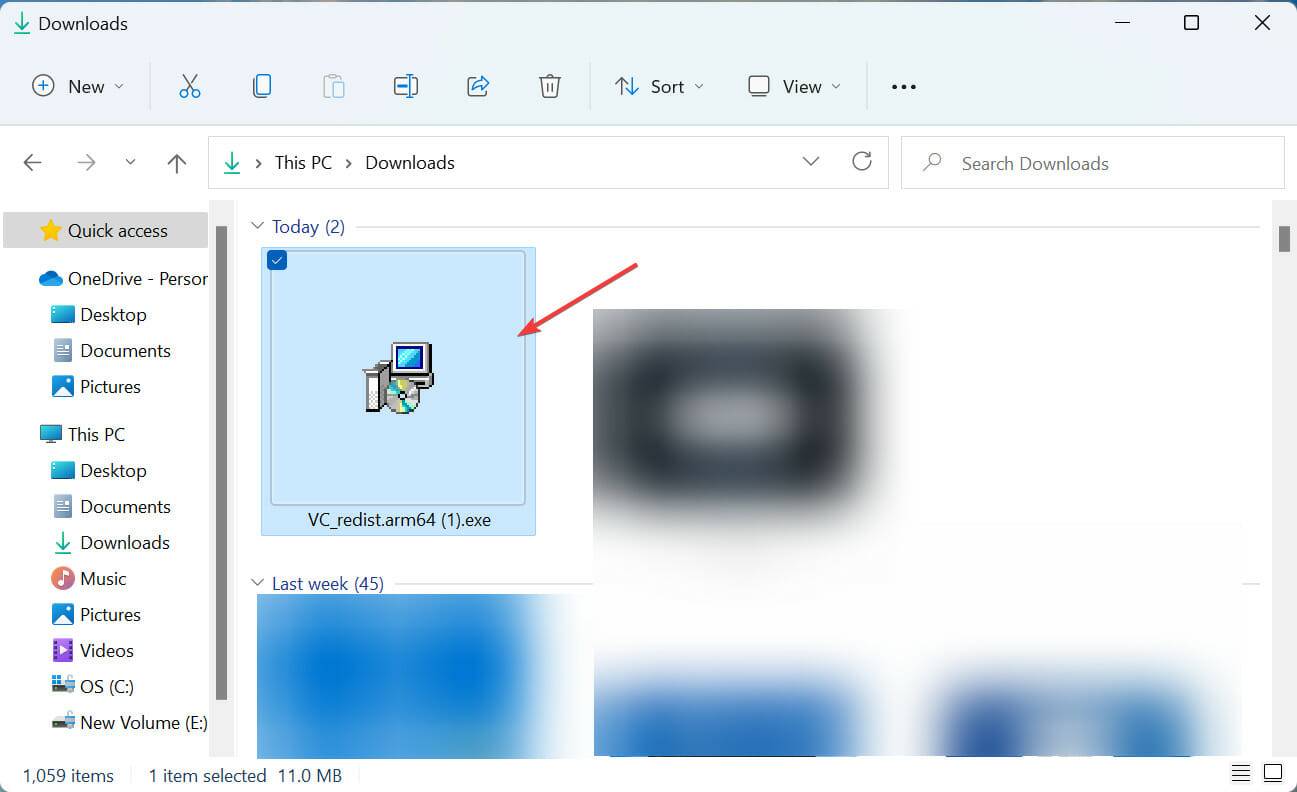
Task: Open the View options
Action: click(x=793, y=86)
